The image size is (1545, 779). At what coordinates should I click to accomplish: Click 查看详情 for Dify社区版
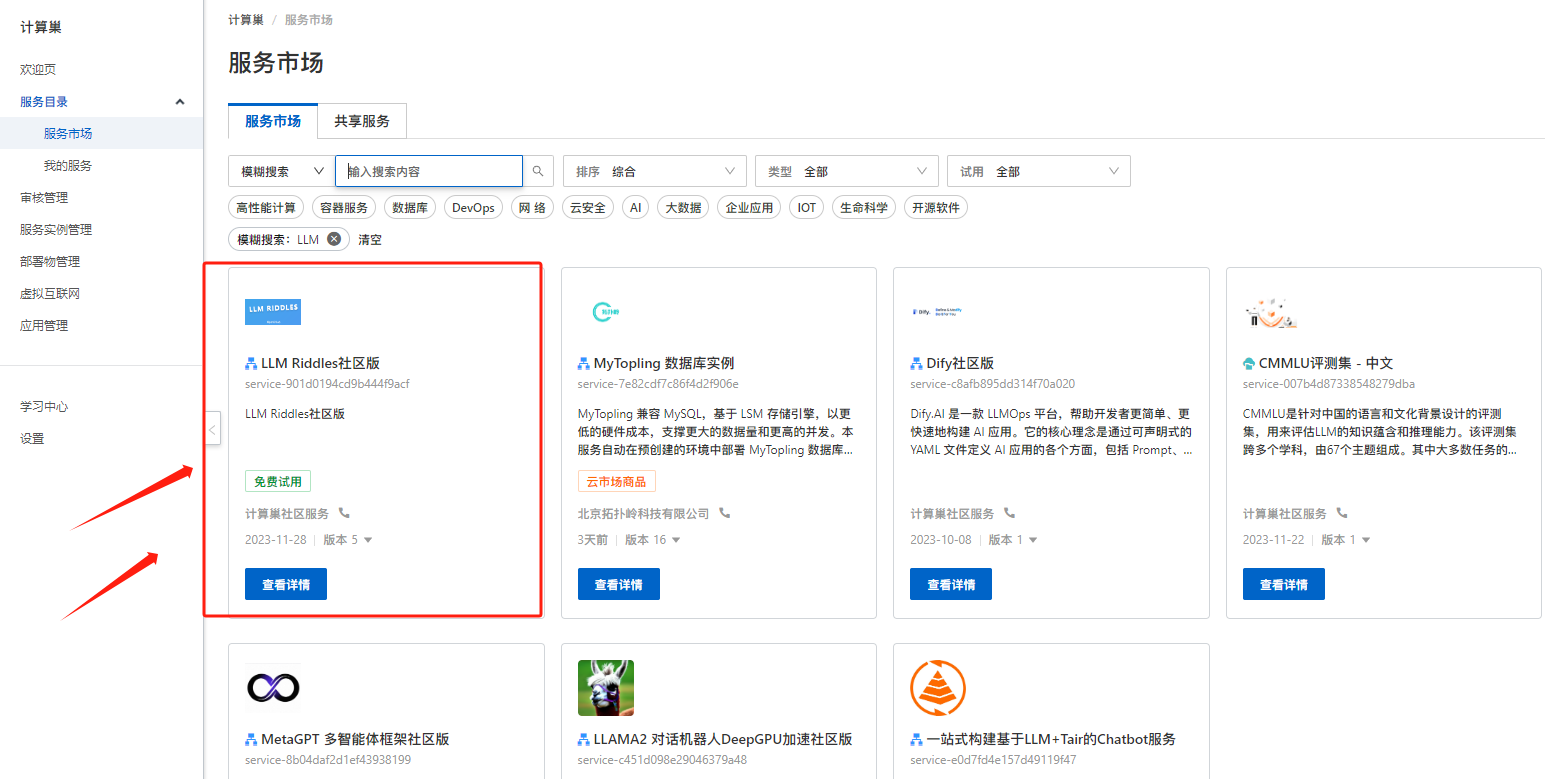(x=951, y=584)
